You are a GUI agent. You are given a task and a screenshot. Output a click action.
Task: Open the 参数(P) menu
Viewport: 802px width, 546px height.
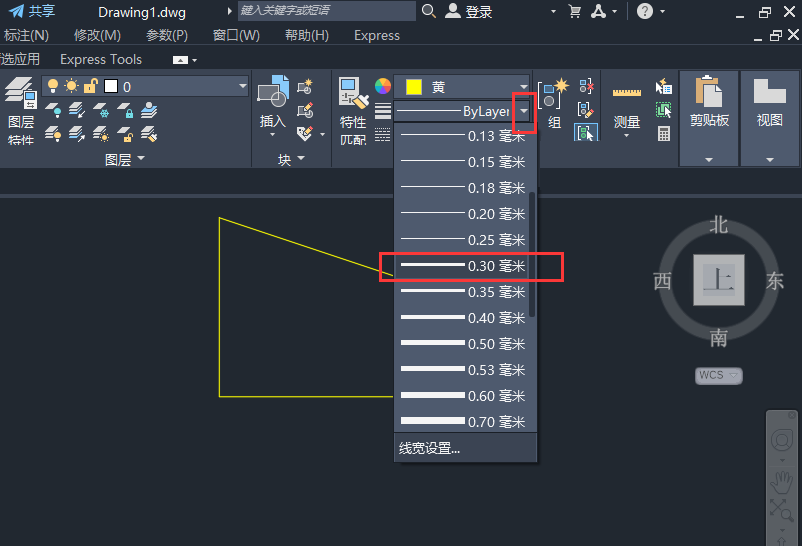point(167,35)
